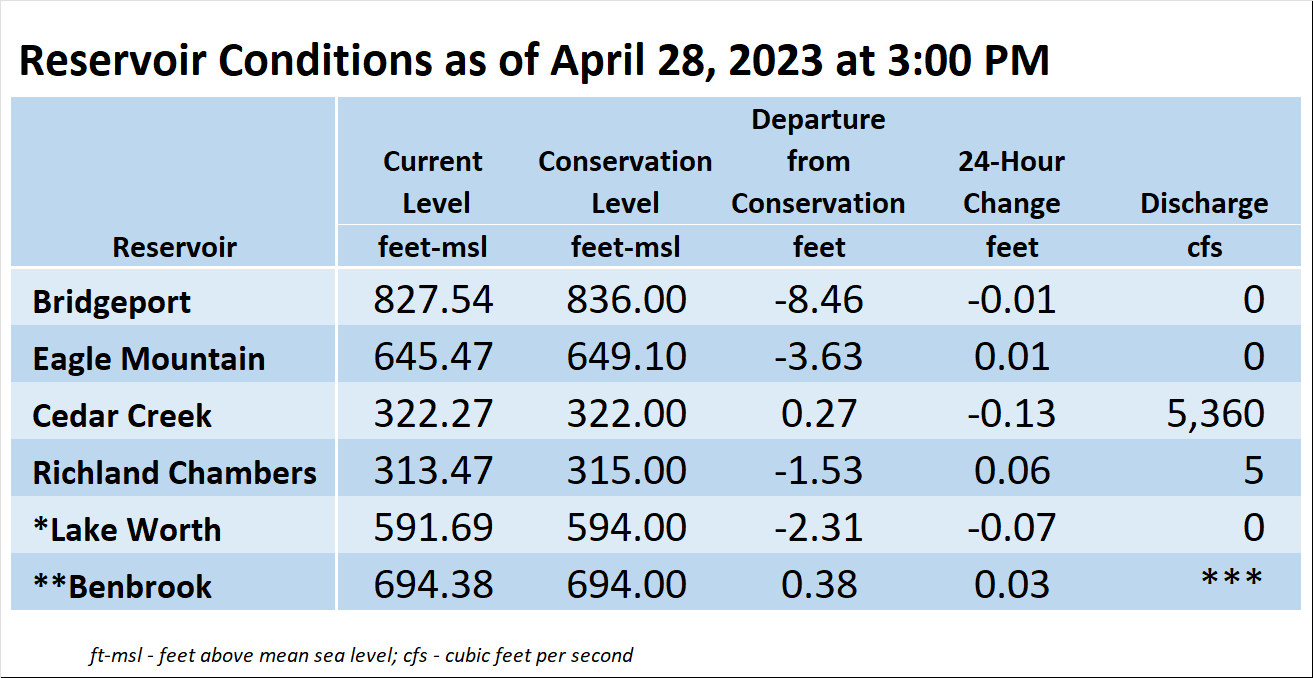This screenshot has width=1313, height=678.
Task: Select Bridgeport departure value -8.46
Action: pyautogui.click(x=818, y=300)
